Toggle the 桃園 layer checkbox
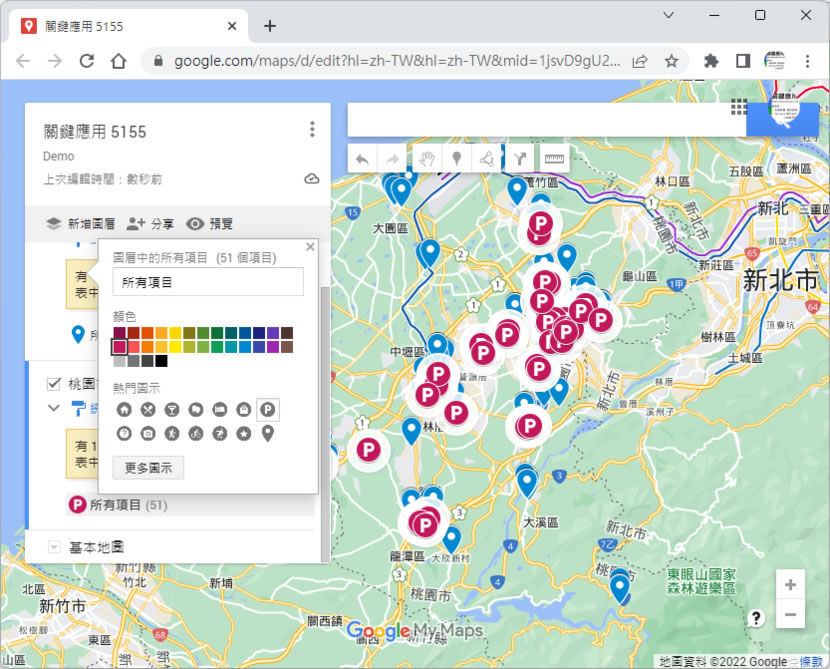 pyautogui.click(x=54, y=384)
